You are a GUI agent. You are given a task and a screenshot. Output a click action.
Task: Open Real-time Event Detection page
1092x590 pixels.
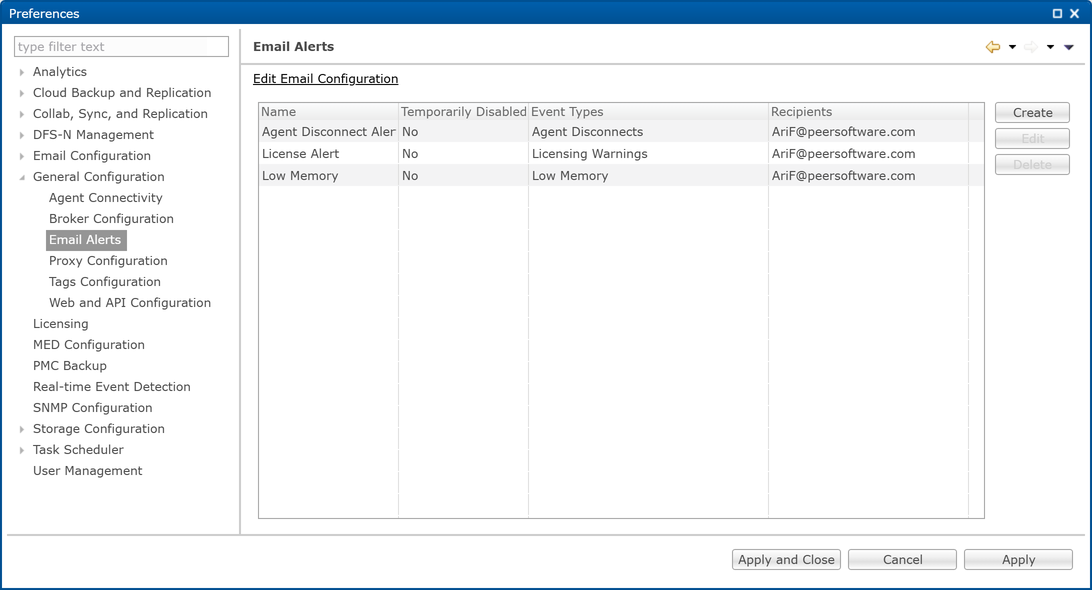pos(111,387)
